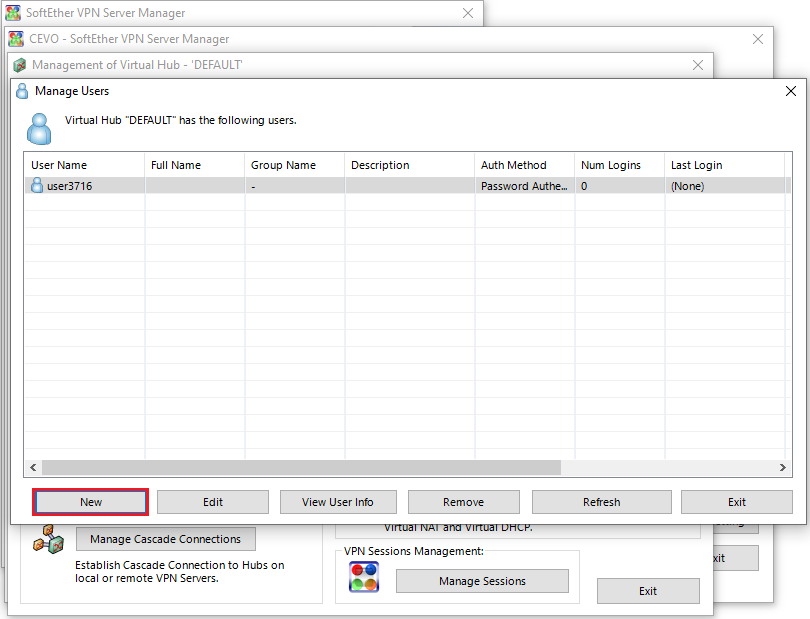Click the CEVO server manager title bar icon
Screen dimensions: 810x619
16,39
